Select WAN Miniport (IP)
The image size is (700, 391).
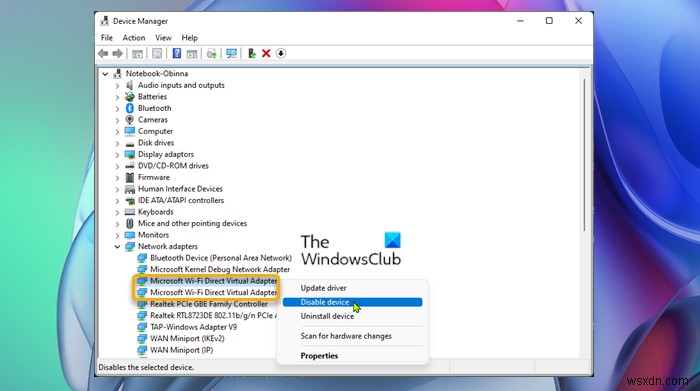coord(182,350)
